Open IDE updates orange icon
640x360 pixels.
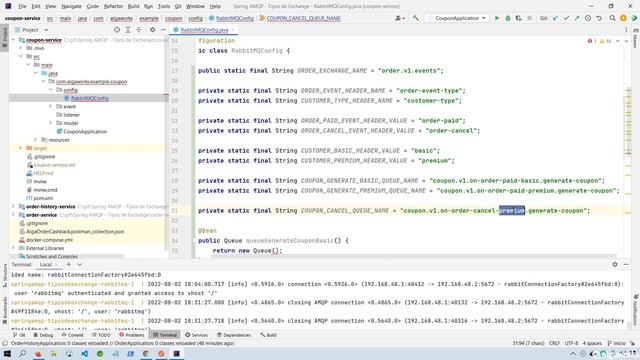(623, 18)
